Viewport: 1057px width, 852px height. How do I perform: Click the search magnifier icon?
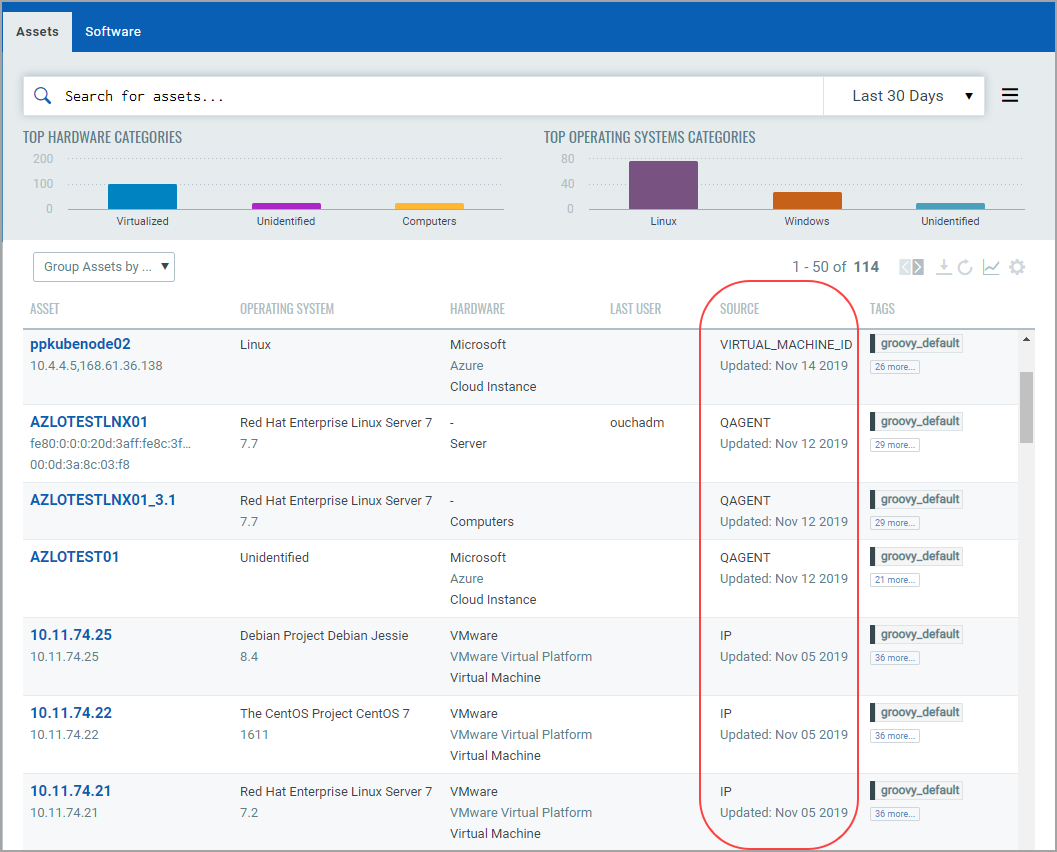pyautogui.click(x=42, y=96)
